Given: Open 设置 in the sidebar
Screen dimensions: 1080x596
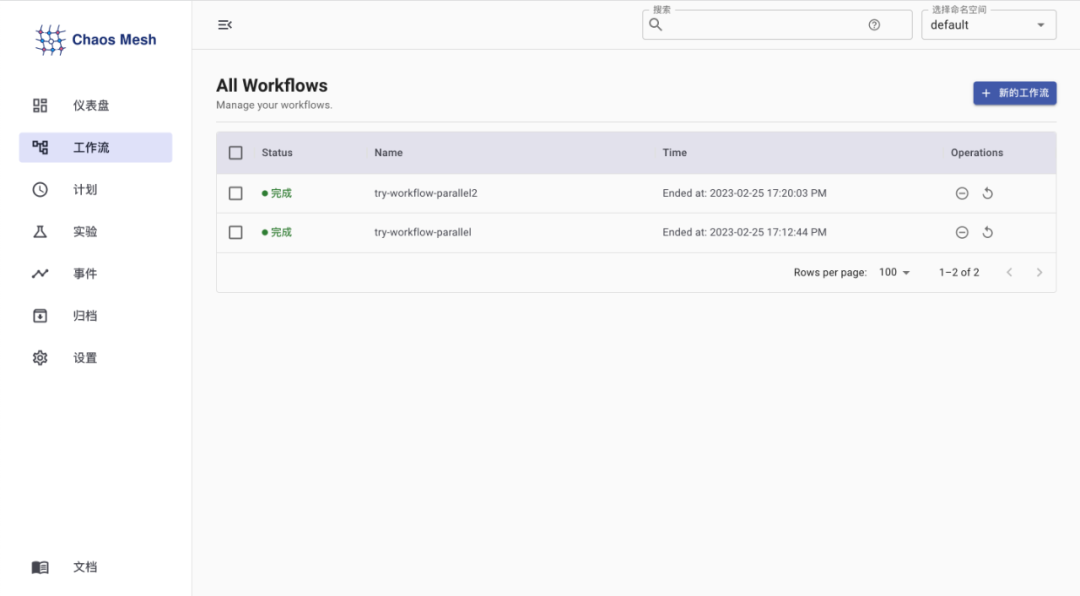Looking at the screenshot, I should pyautogui.click(x=96, y=358).
